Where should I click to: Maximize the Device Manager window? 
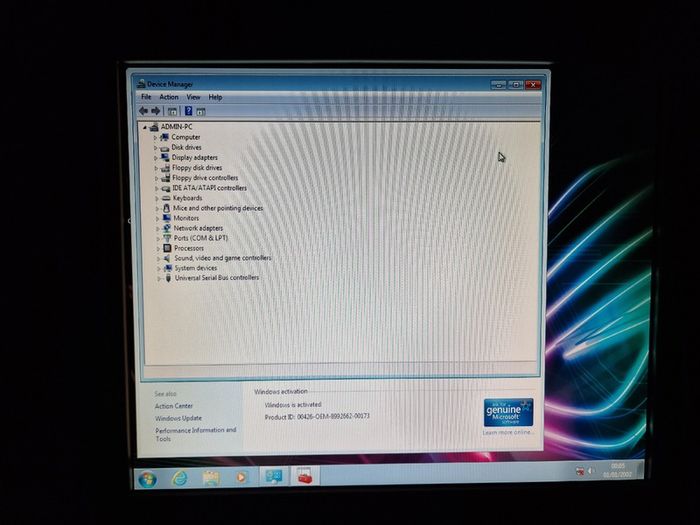tap(516, 85)
